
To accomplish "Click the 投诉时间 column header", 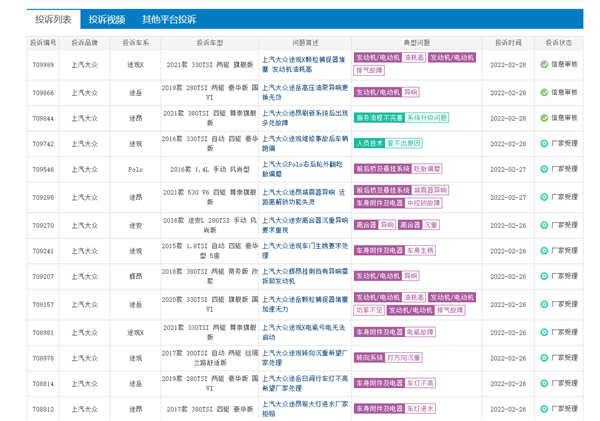I will tap(508, 42).
